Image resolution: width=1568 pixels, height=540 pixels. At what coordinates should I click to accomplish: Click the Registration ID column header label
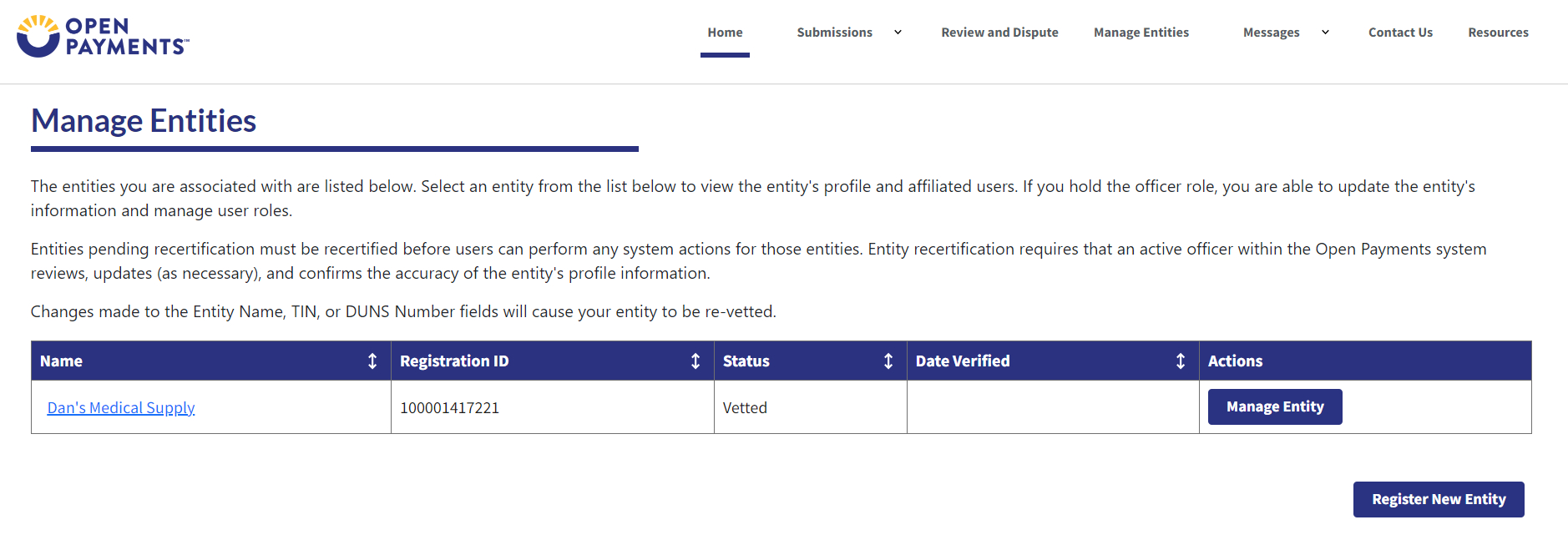[x=454, y=361]
